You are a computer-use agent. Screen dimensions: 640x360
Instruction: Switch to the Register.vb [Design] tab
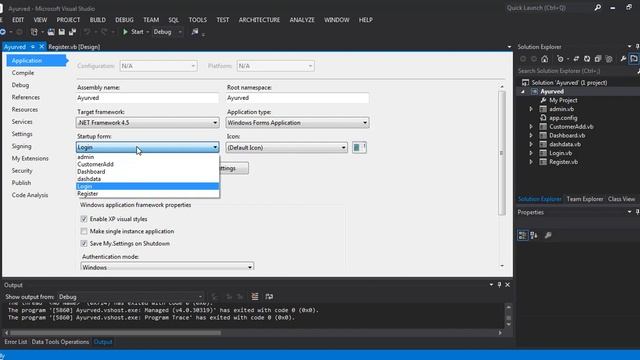point(74,47)
